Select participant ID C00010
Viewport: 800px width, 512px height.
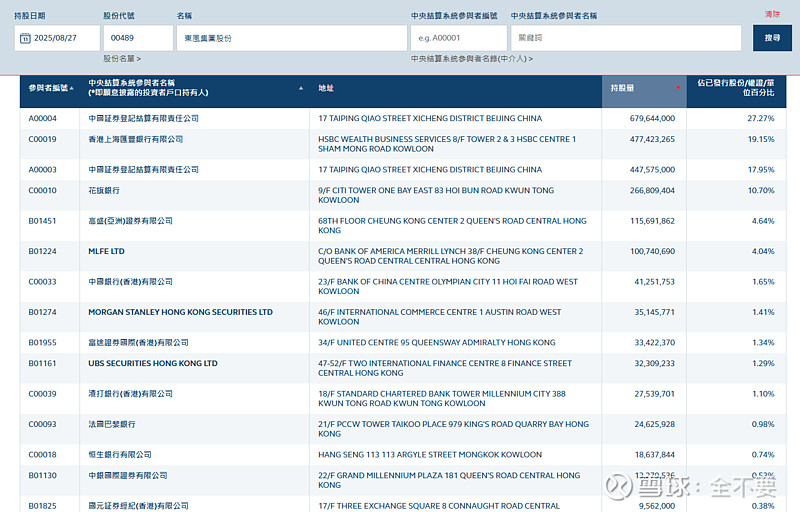42,190
